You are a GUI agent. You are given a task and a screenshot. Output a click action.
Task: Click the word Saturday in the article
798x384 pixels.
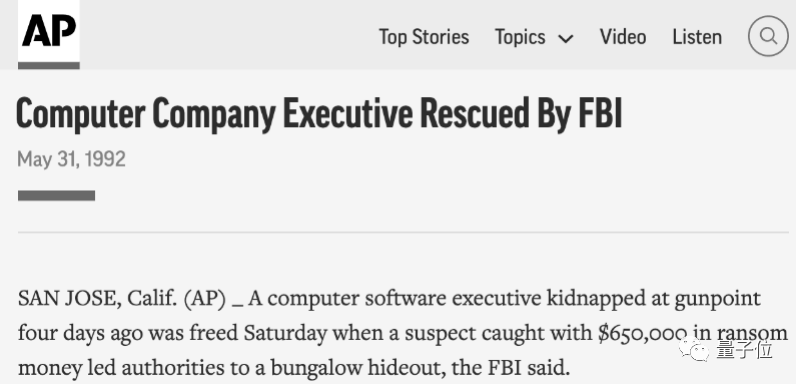pos(285,333)
